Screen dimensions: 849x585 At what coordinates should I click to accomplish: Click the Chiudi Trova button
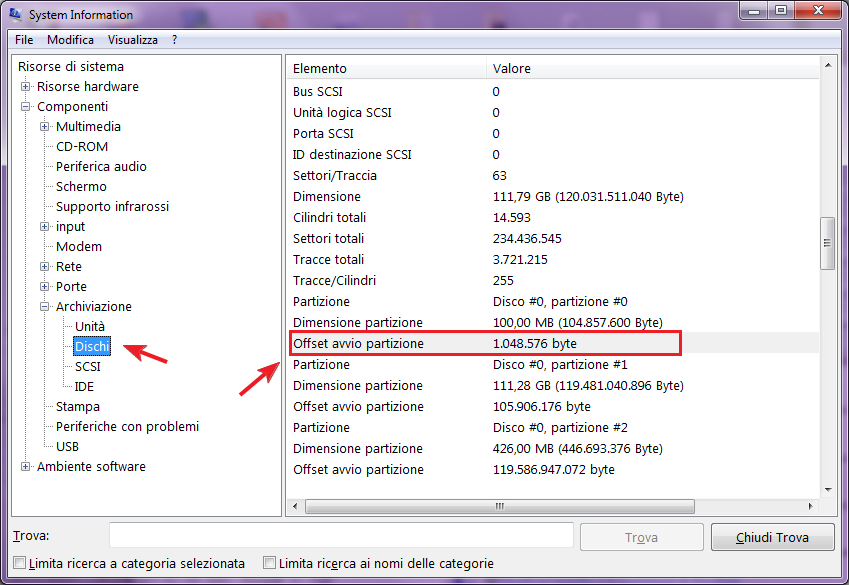point(773,537)
